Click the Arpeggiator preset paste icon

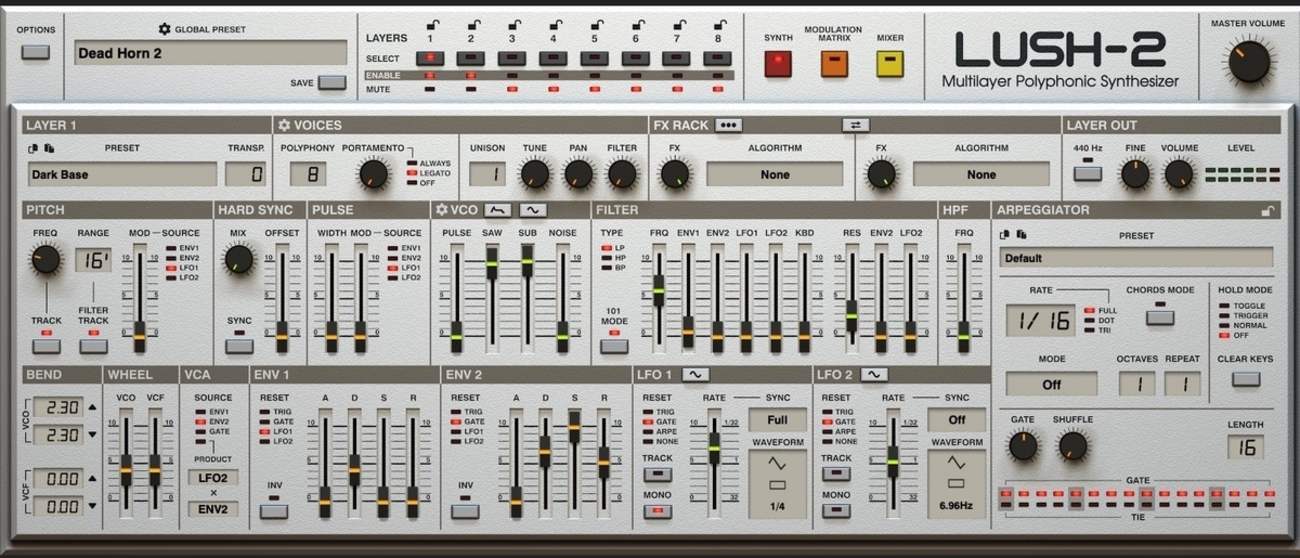tap(1021, 235)
